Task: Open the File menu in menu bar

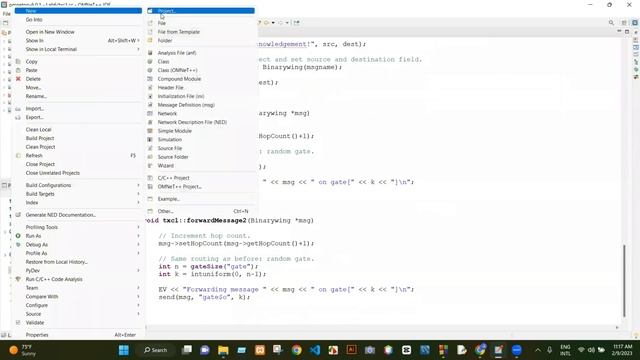Action: pos(7,14)
